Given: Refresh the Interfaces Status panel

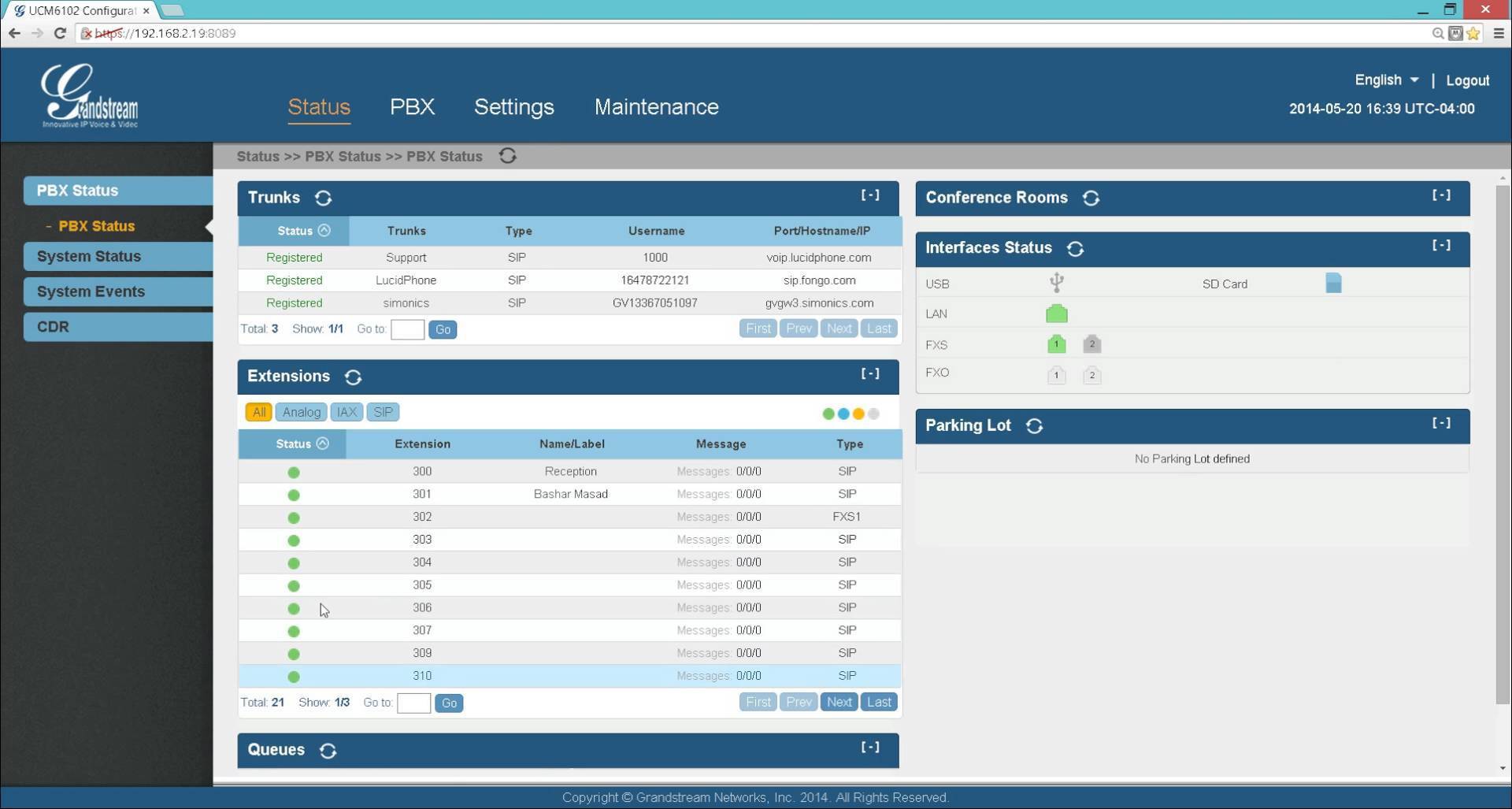Looking at the screenshot, I should tap(1075, 249).
